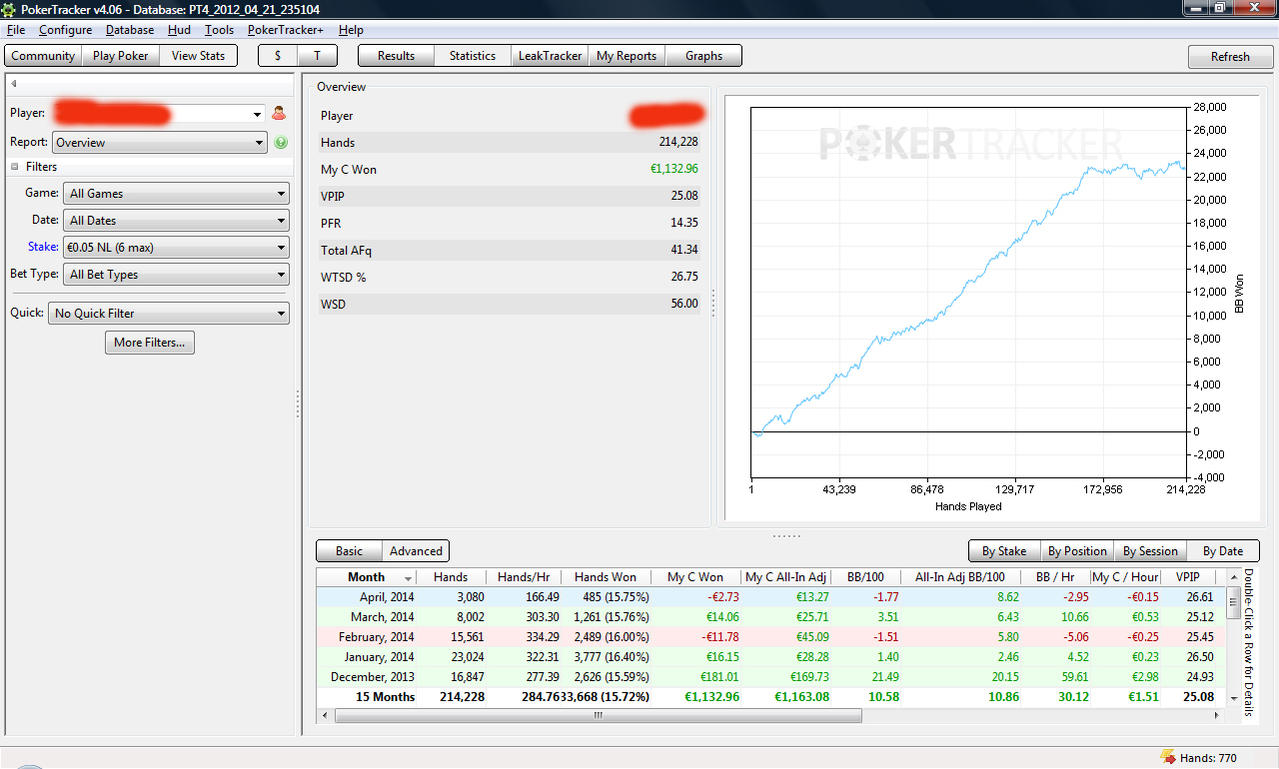Open the My Reports tab
The height and width of the screenshot is (769, 1279).
pyautogui.click(x=626, y=56)
